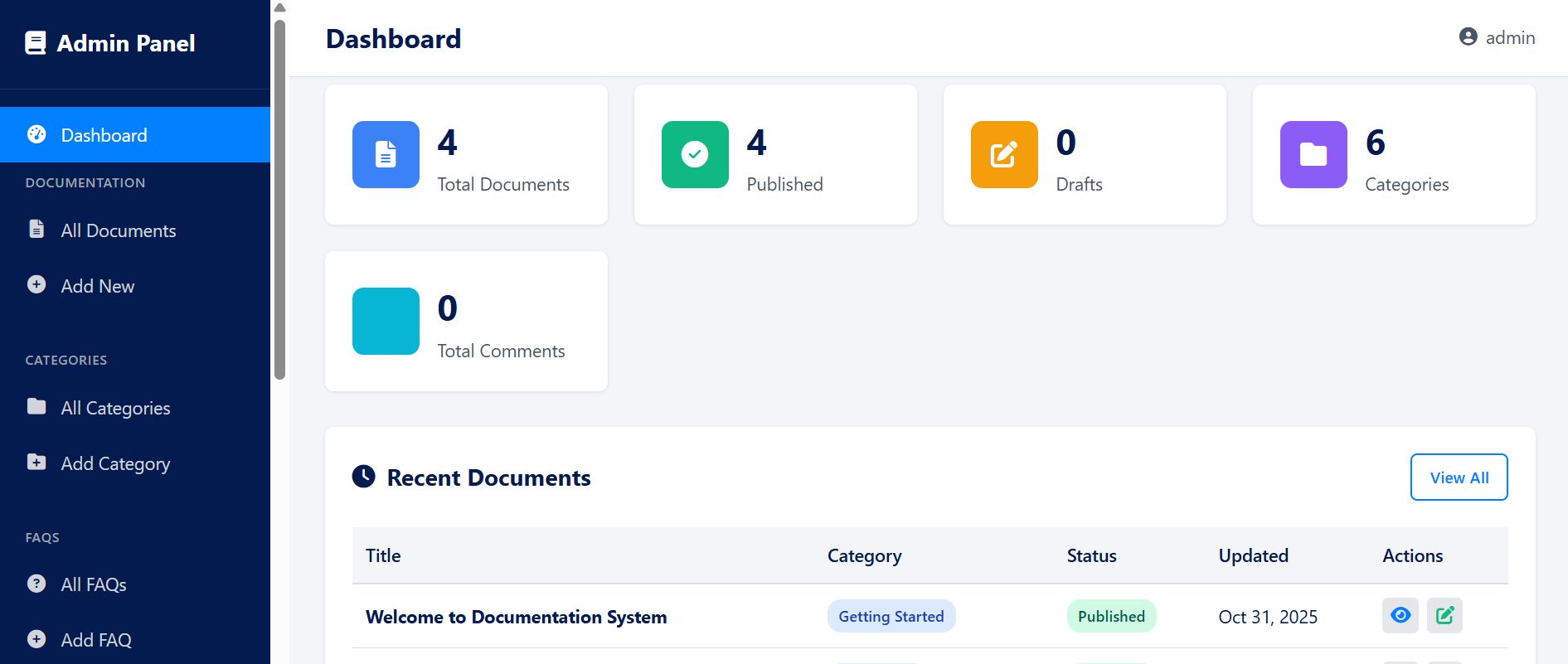Click the admin user avatar icon
The height and width of the screenshot is (664, 1568).
(1468, 37)
